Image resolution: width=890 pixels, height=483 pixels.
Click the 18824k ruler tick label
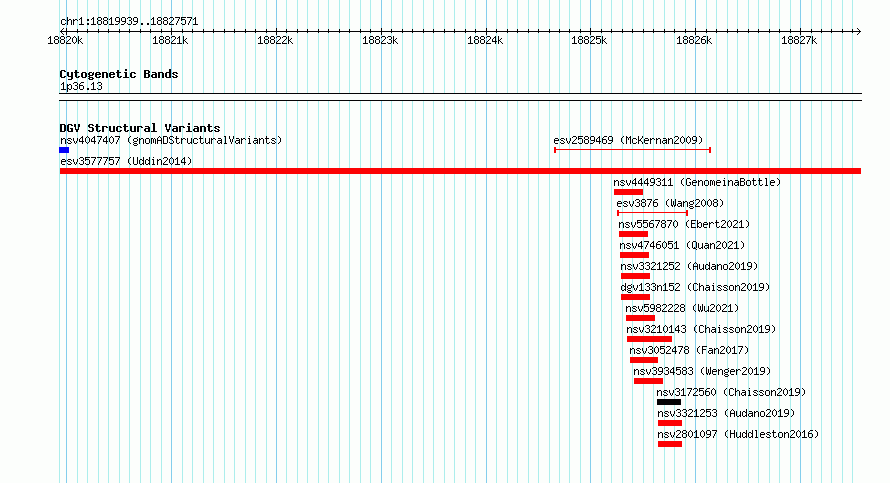(x=485, y=41)
